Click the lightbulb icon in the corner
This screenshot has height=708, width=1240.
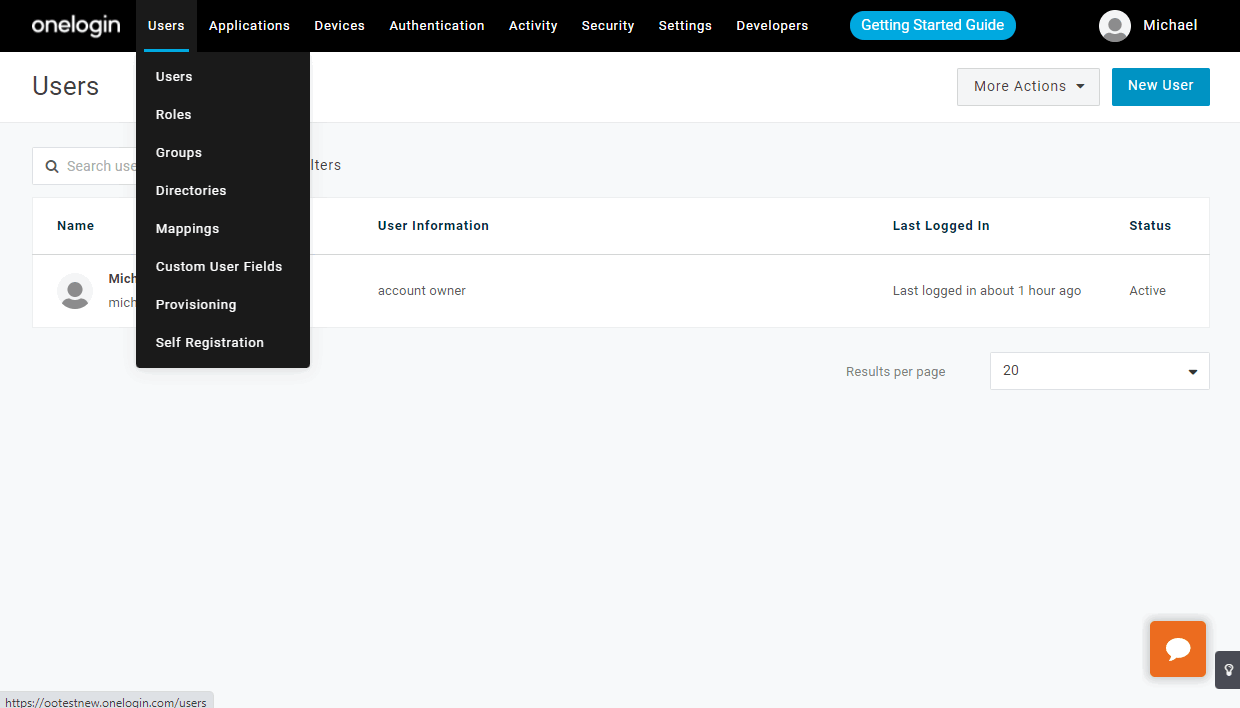(x=1228, y=669)
